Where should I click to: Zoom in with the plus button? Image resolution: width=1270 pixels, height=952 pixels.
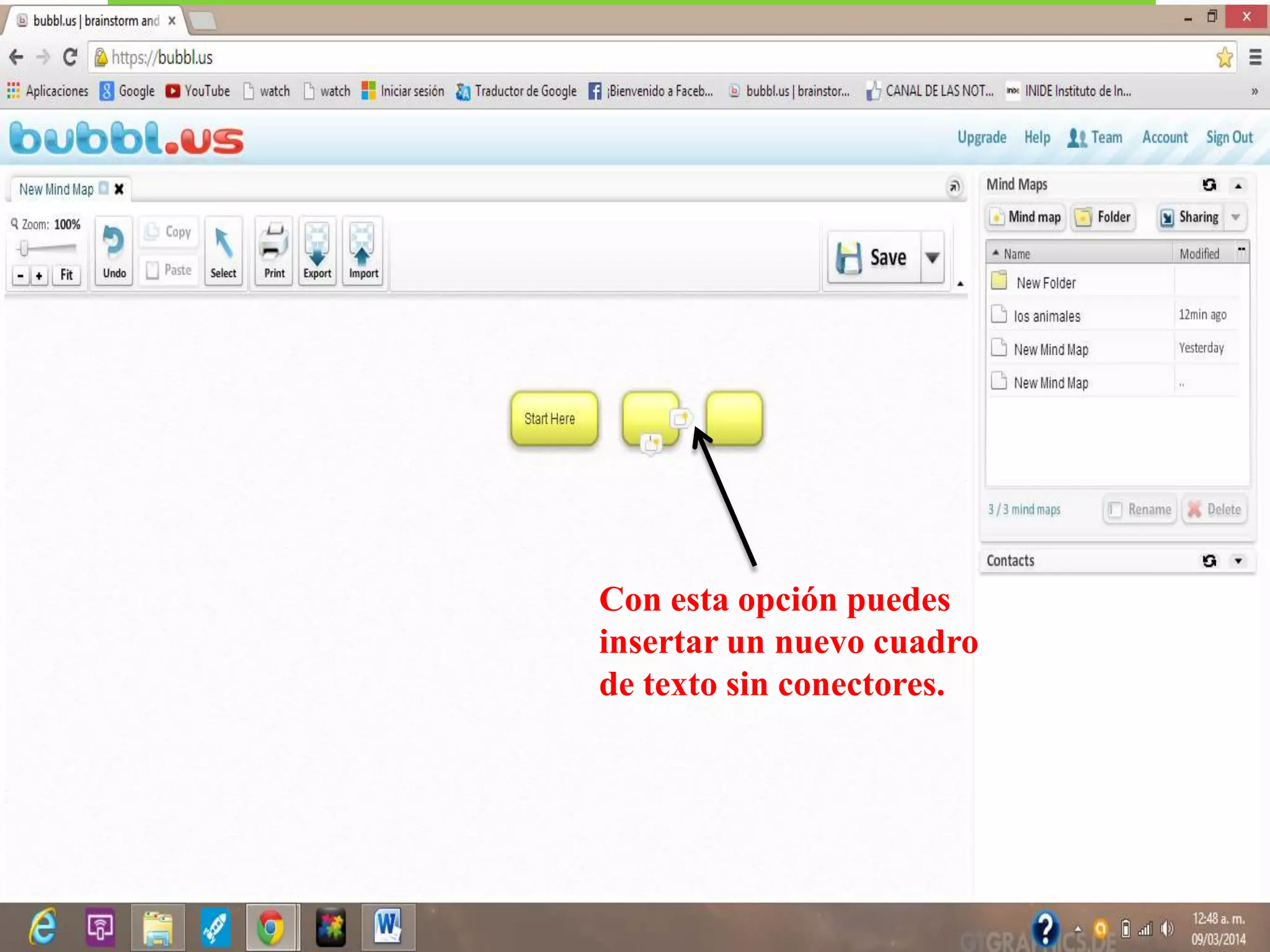[39, 275]
